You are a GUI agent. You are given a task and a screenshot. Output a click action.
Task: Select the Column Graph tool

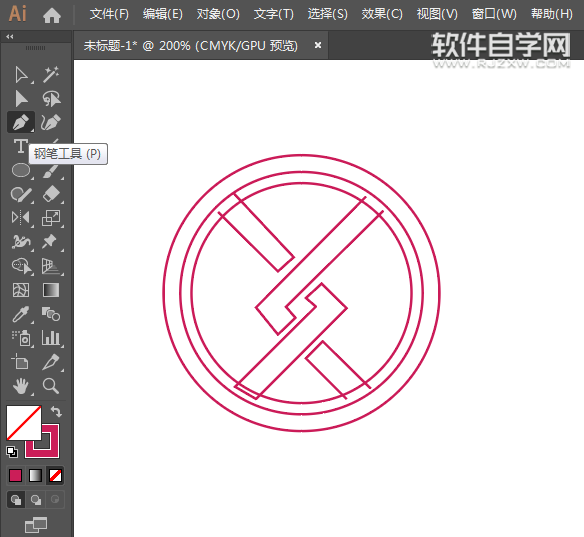(x=51, y=337)
